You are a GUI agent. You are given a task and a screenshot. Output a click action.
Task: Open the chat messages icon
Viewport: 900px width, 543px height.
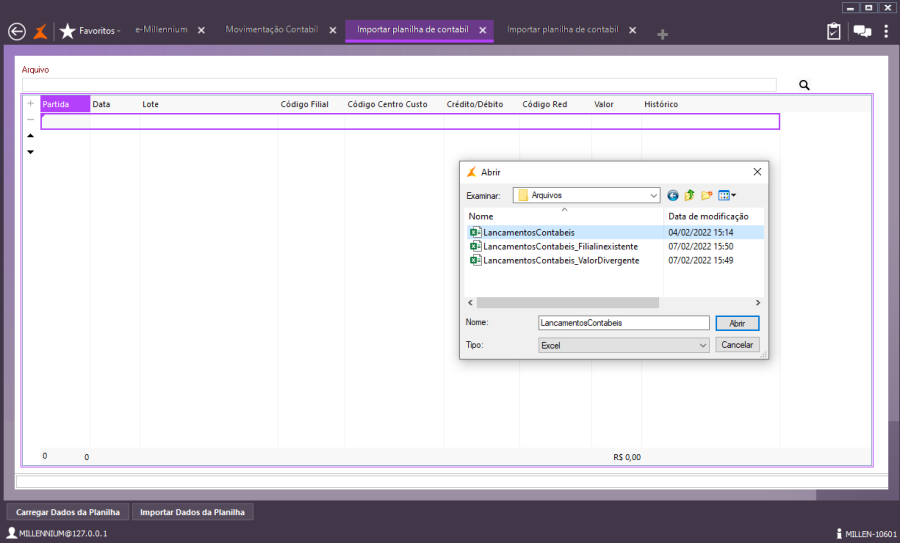click(x=860, y=31)
